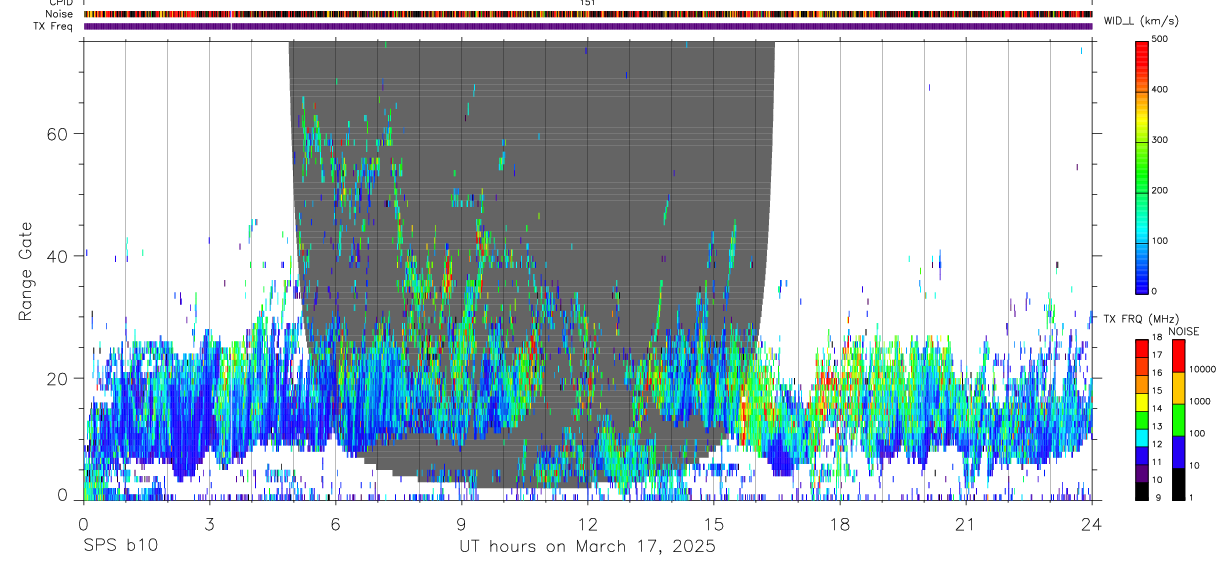Click the x-axis tick label '6'
Screen dimensions: 1228x567
(335, 524)
